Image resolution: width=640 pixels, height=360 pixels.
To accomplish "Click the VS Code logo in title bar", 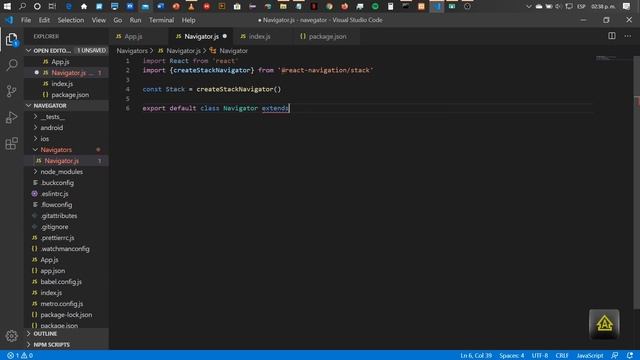I will point(9,20).
